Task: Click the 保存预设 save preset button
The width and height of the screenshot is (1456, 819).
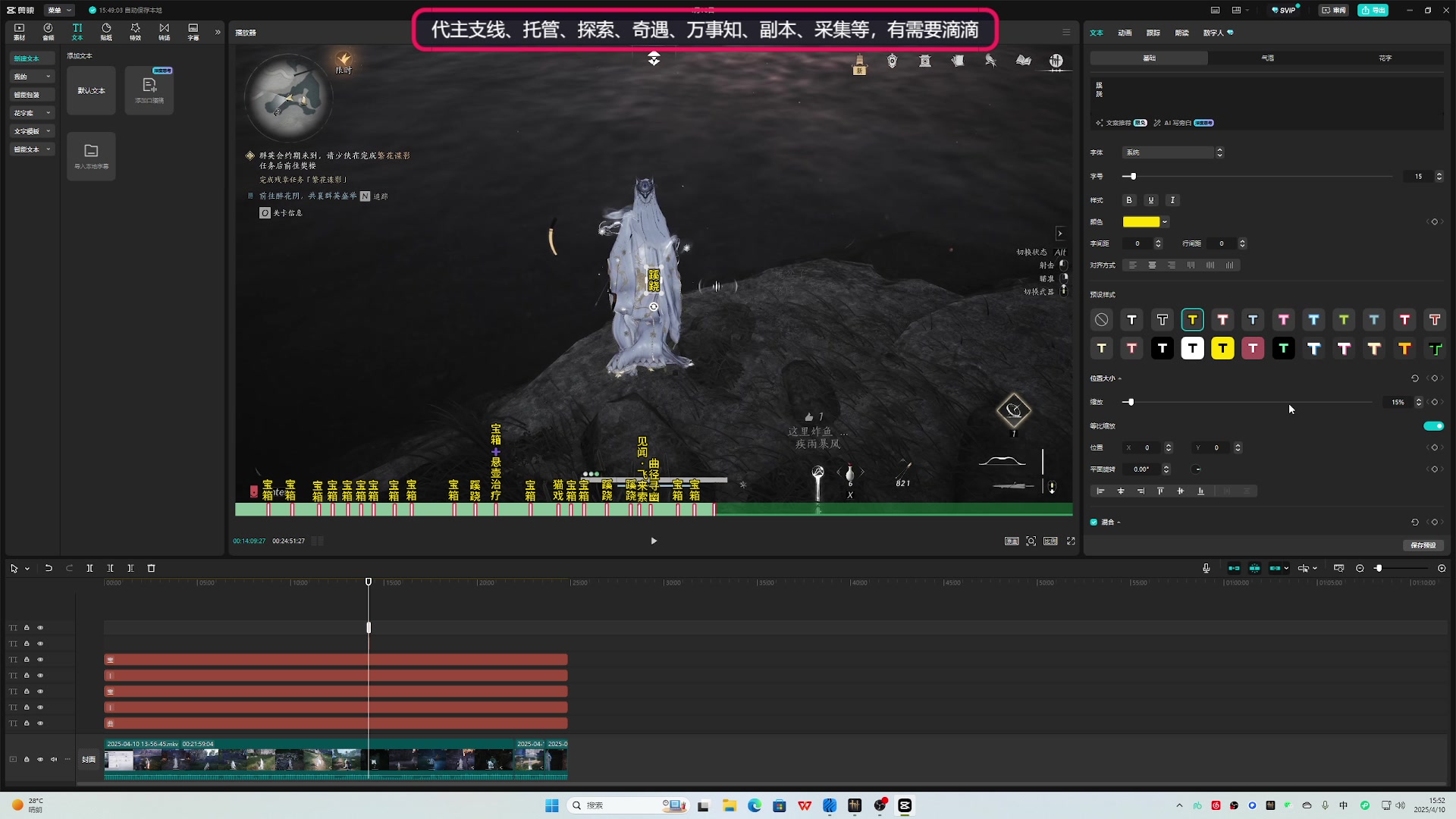Action: click(x=1423, y=545)
